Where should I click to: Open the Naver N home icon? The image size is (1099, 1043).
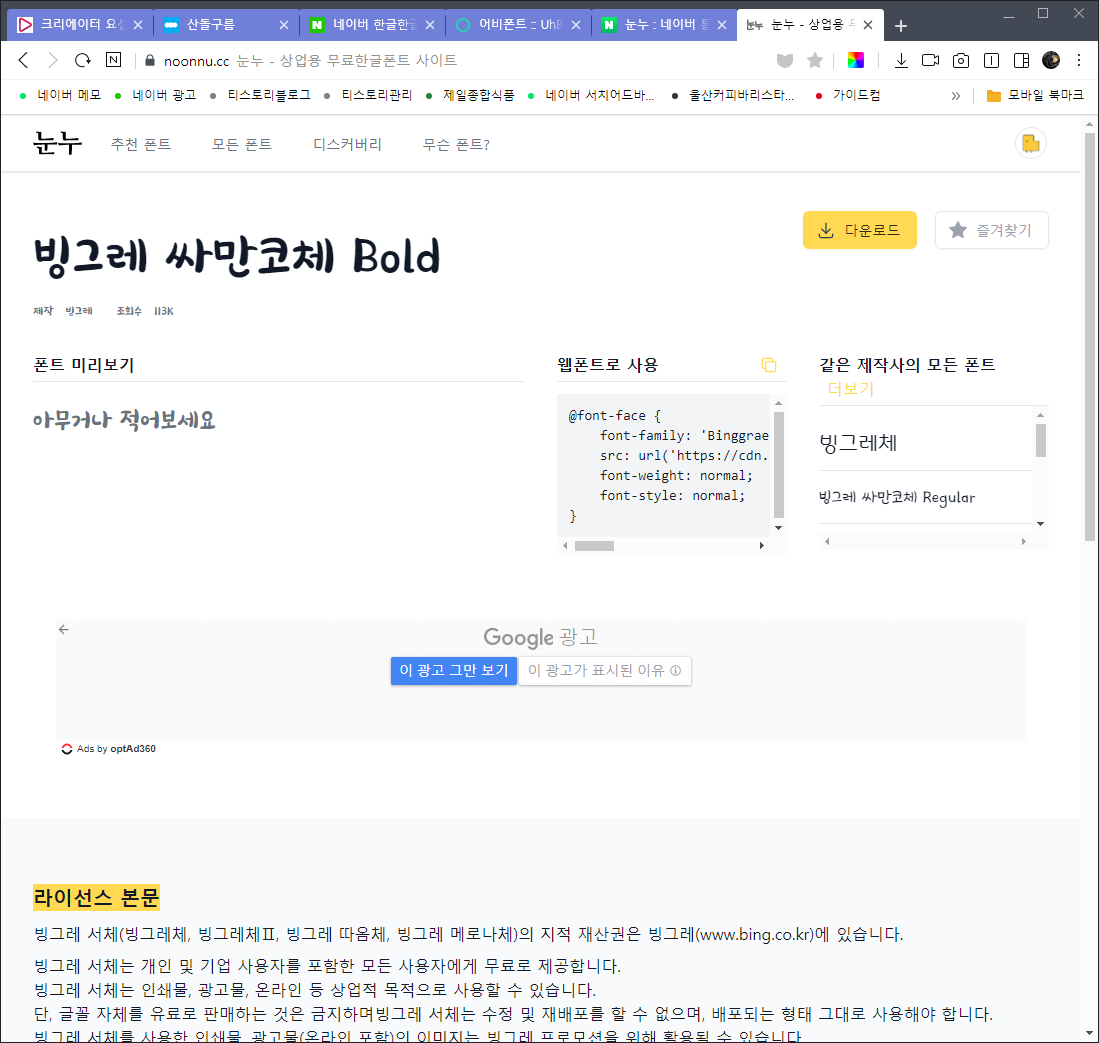click(114, 60)
